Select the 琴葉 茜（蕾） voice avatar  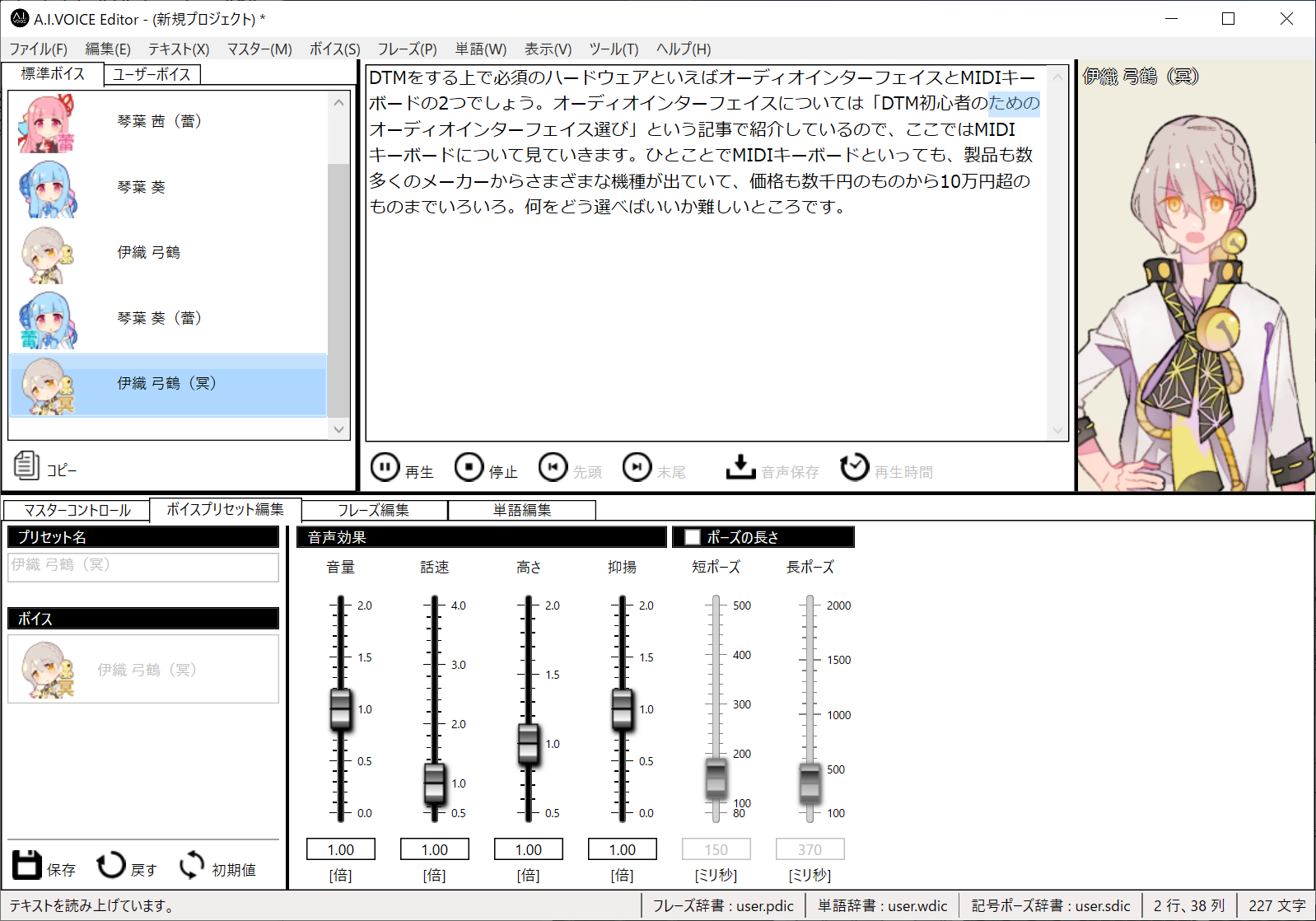pos(47,124)
